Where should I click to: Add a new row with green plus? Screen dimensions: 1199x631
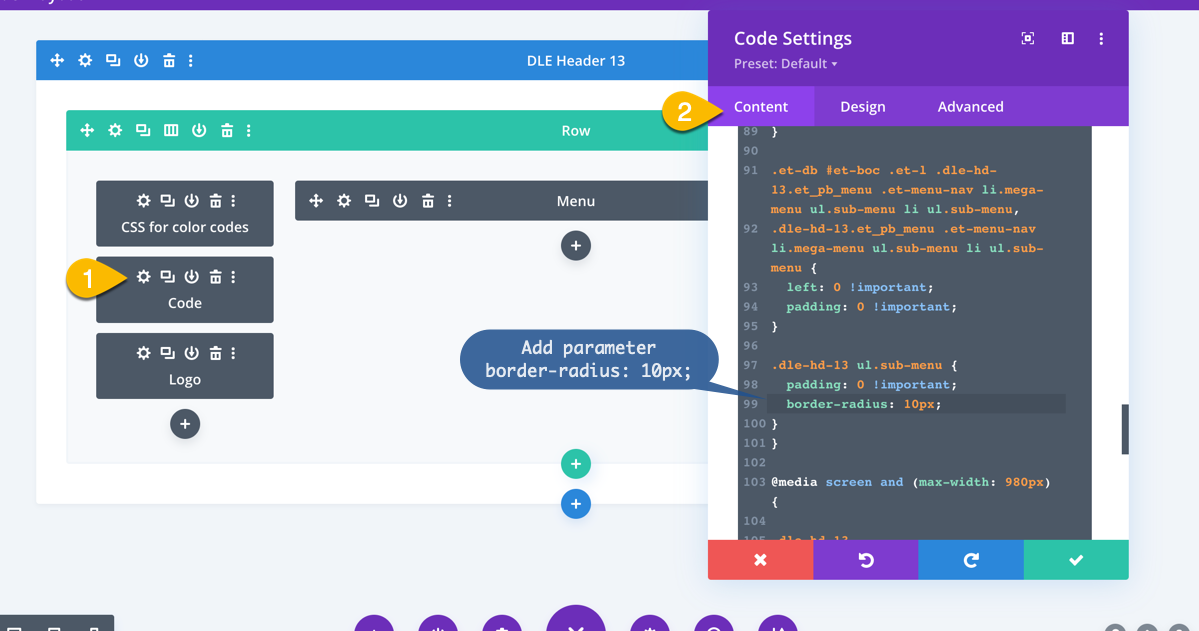[576, 463]
